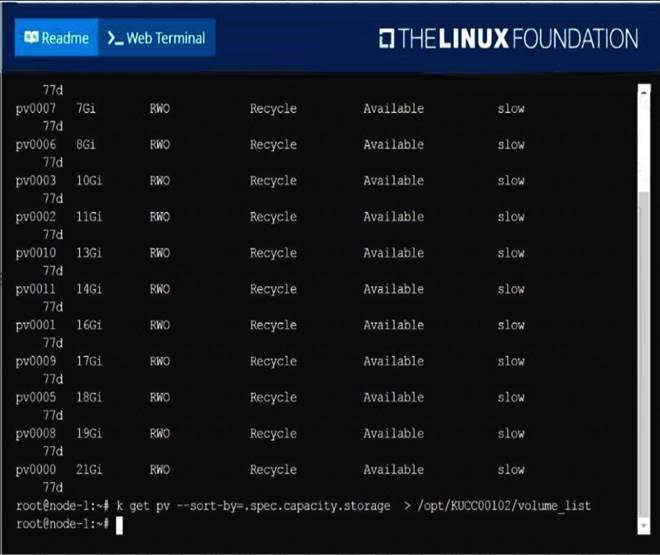Click the terminal scrollbar up arrow
Image resolution: width=660 pixels, height=555 pixels.
tap(644, 92)
